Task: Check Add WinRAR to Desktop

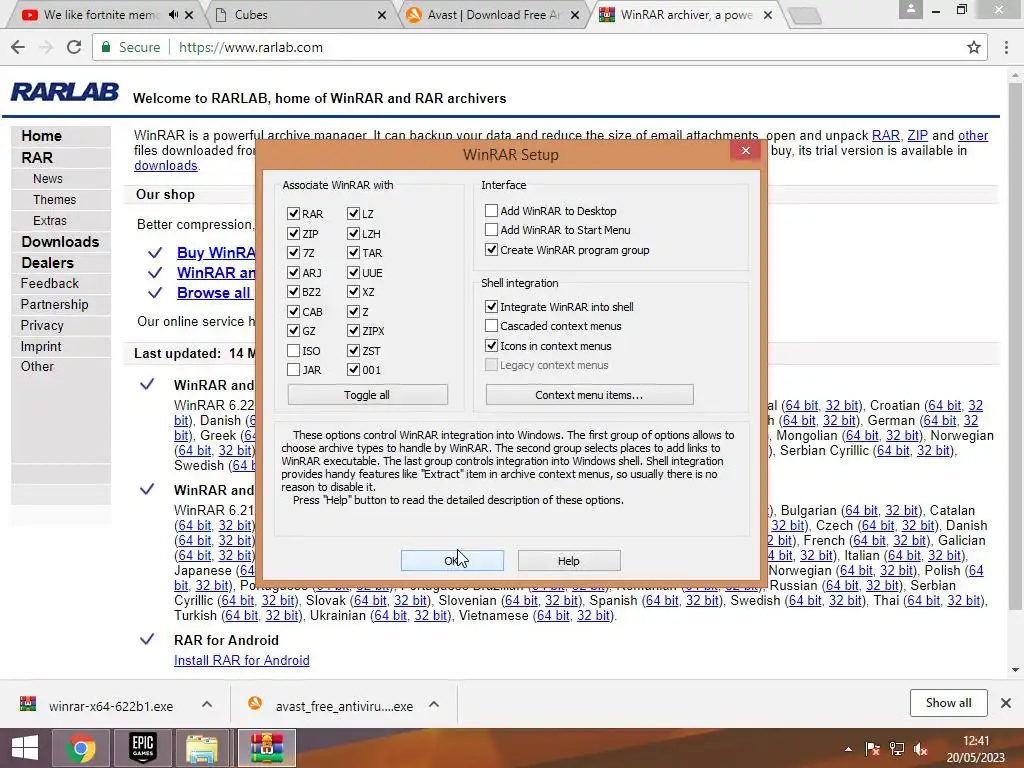Action: pyautogui.click(x=491, y=210)
